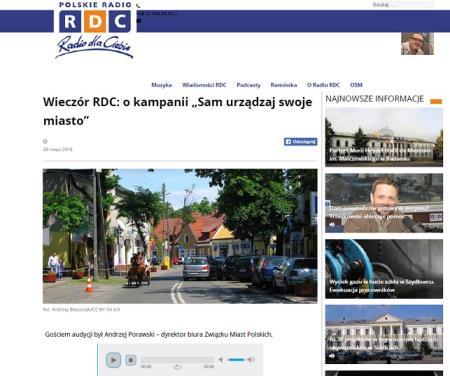
Task: Click the photo credit caption under the image
Action: [x=81, y=309]
